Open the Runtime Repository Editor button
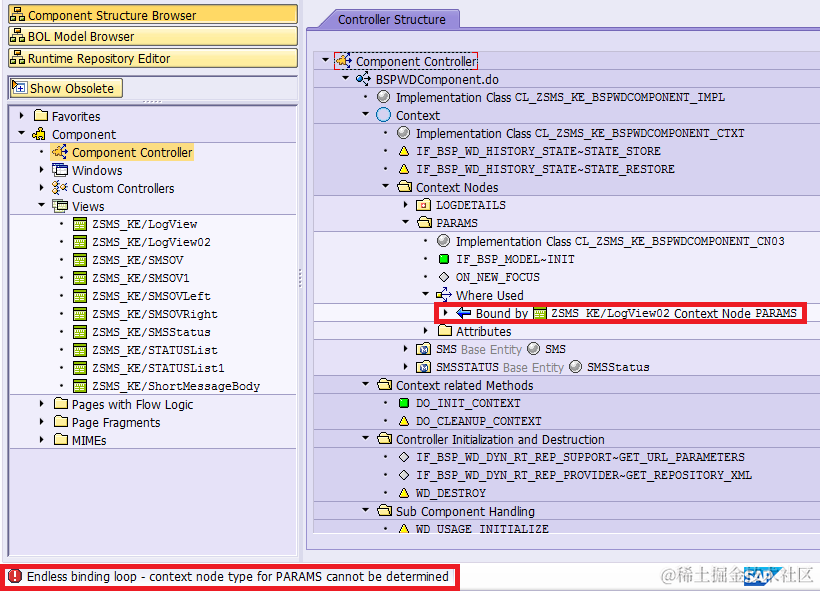This screenshot has width=820, height=591. [x=153, y=59]
